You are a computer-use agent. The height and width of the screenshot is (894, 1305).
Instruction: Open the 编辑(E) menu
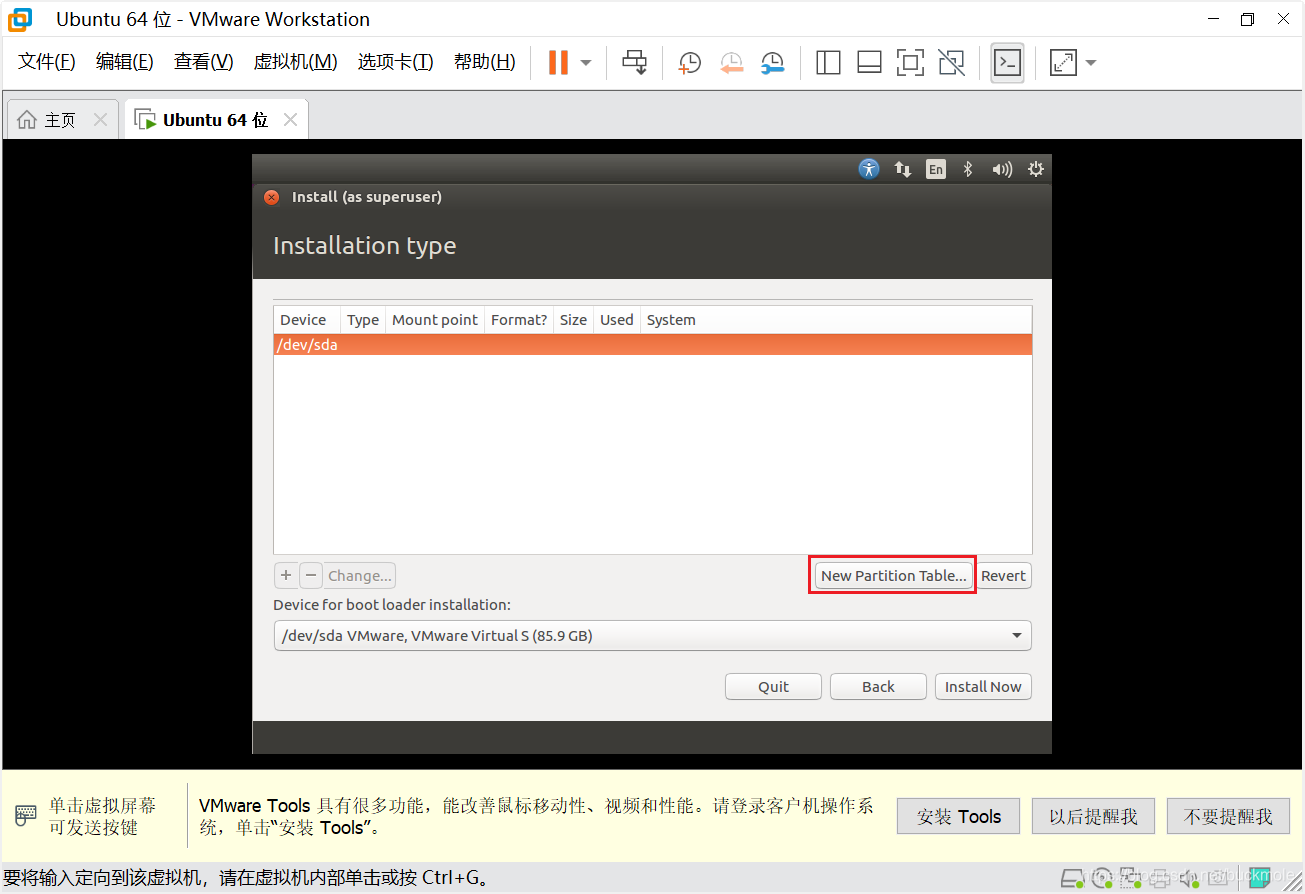coord(125,62)
